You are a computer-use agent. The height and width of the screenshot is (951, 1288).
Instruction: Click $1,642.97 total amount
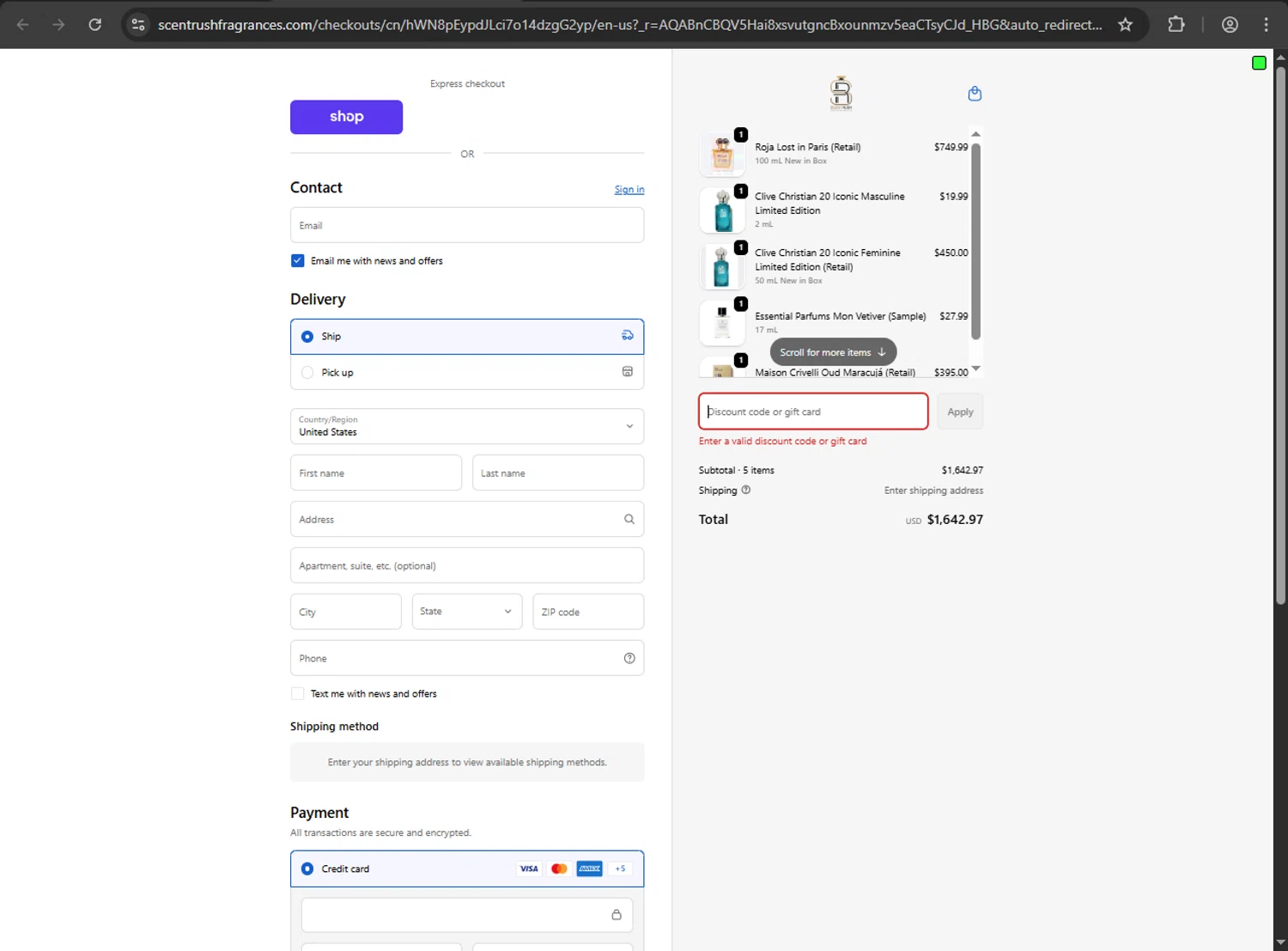click(x=955, y=520)
